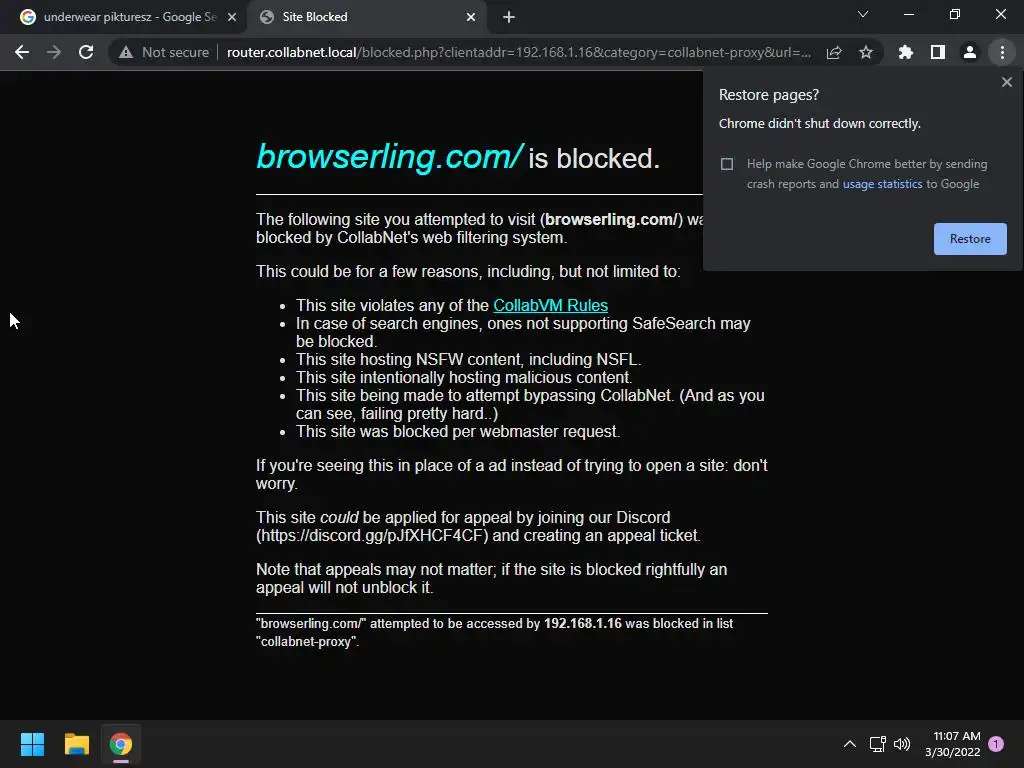This screenshot has width=1024, height=768.
Task: Open the Chrome three-dot menu
Action: point(1002,52)
